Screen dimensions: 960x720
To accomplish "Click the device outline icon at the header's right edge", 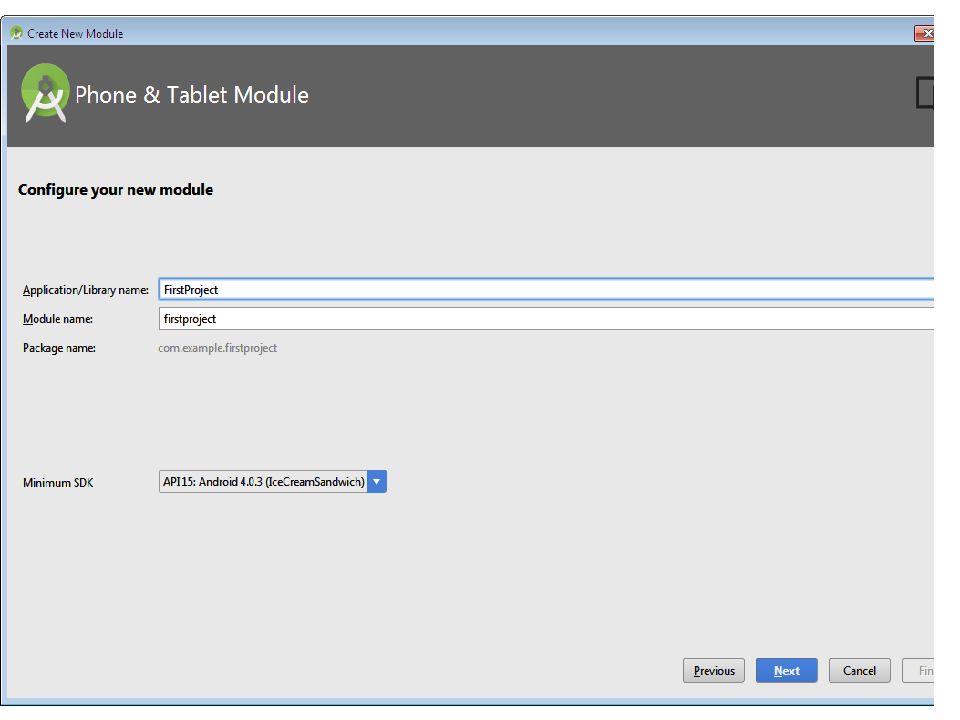I will 924,92.
